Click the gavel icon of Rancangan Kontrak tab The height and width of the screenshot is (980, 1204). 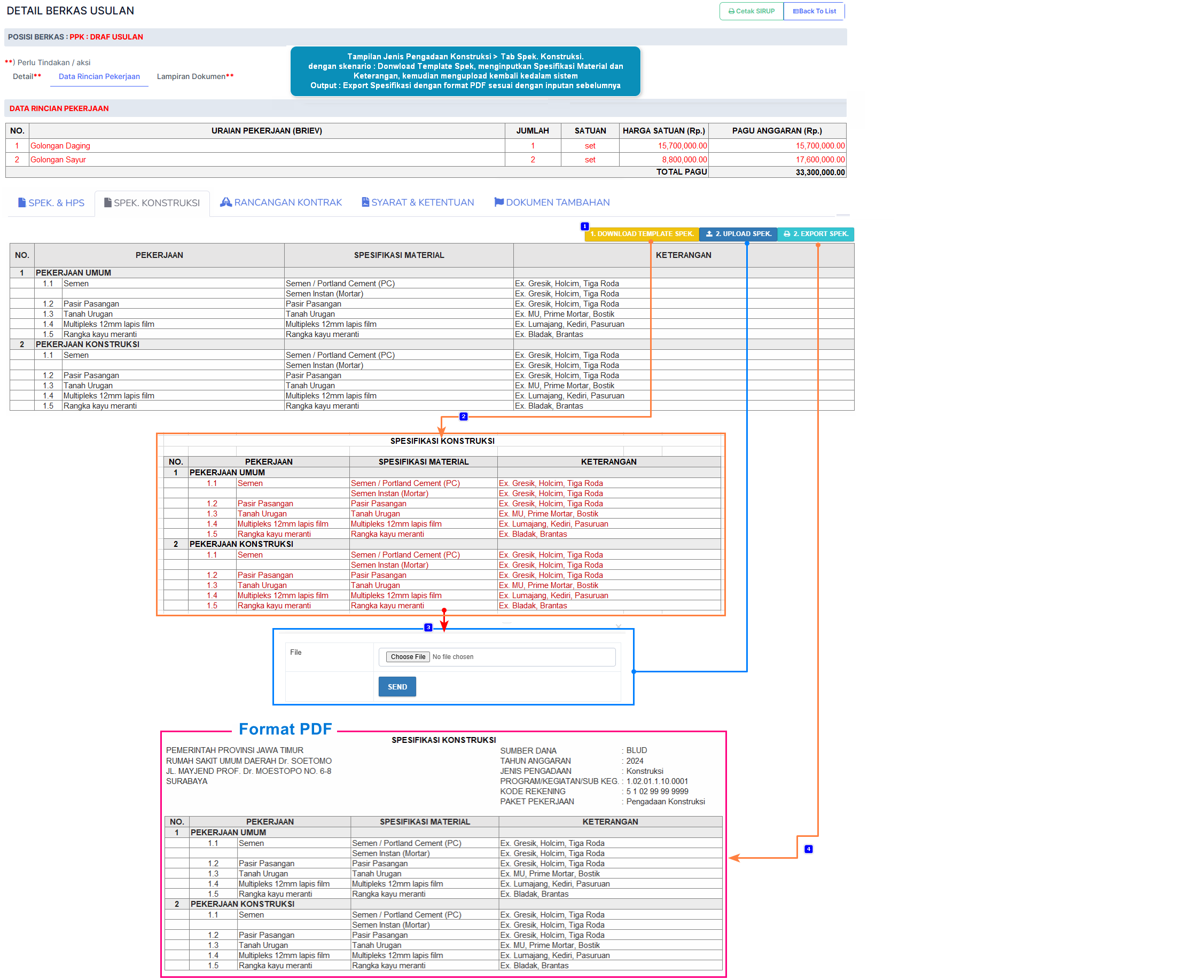226,202
